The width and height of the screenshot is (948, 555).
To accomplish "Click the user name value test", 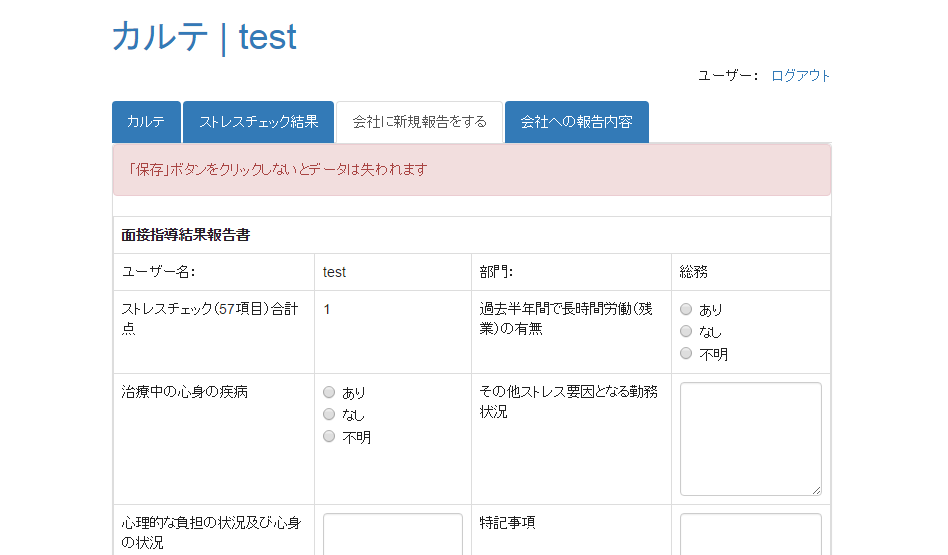I will click(x=334, y=272).
